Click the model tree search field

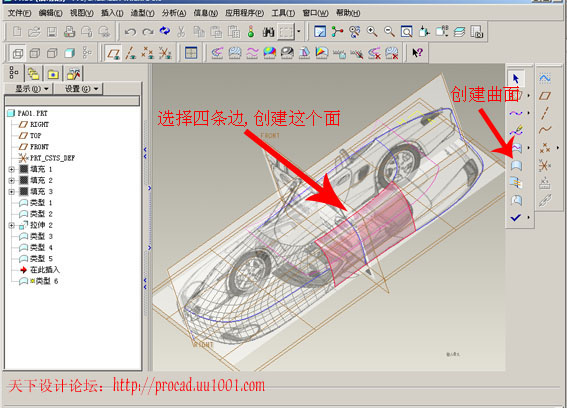72,100
